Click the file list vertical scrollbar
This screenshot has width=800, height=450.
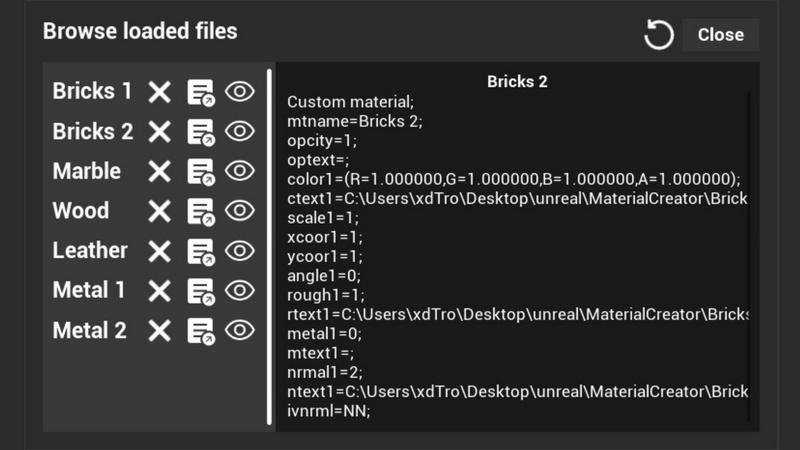268,245
